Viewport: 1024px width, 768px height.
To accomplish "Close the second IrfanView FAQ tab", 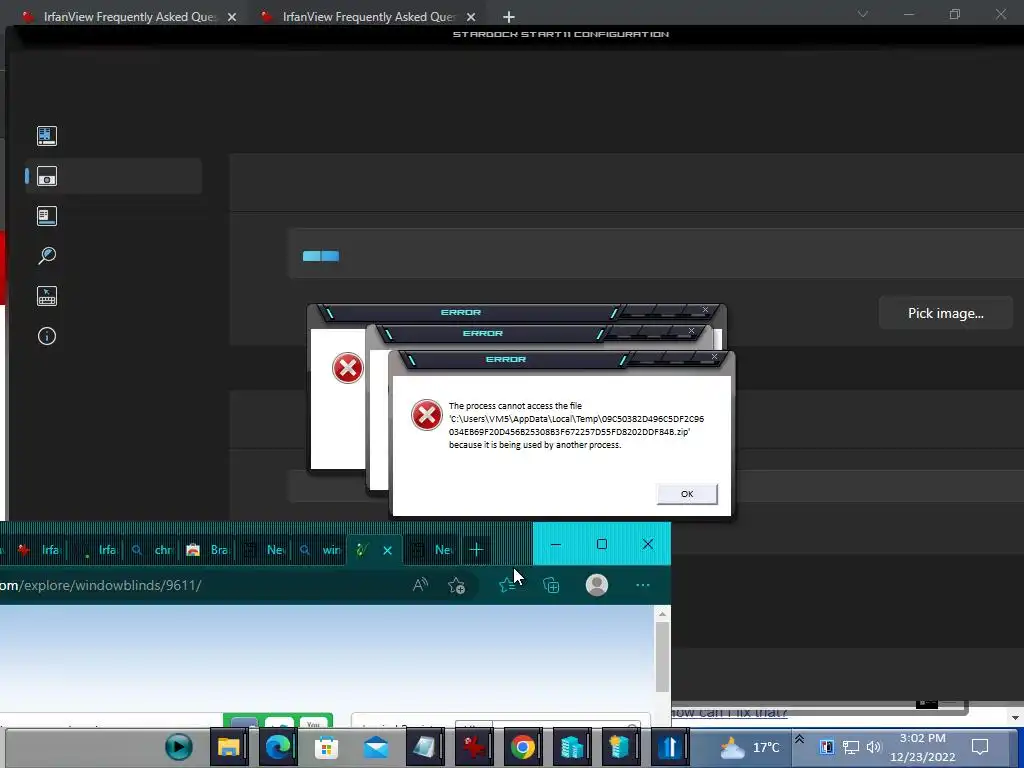I will (471, 18).
